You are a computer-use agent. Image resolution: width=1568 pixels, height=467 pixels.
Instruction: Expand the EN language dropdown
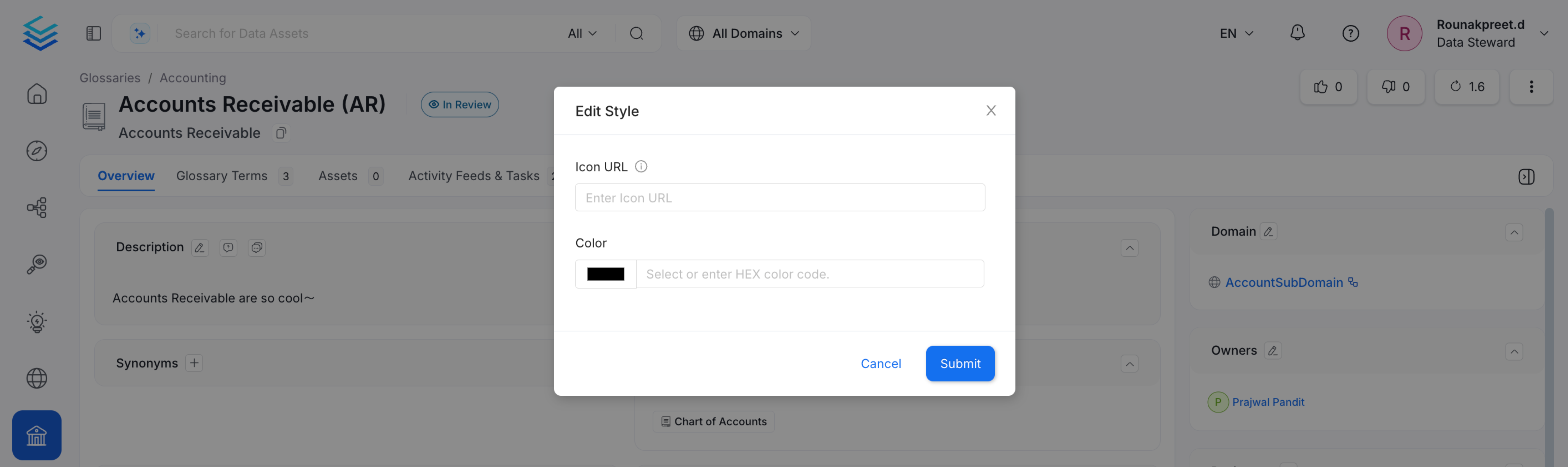click(1234, 33)
